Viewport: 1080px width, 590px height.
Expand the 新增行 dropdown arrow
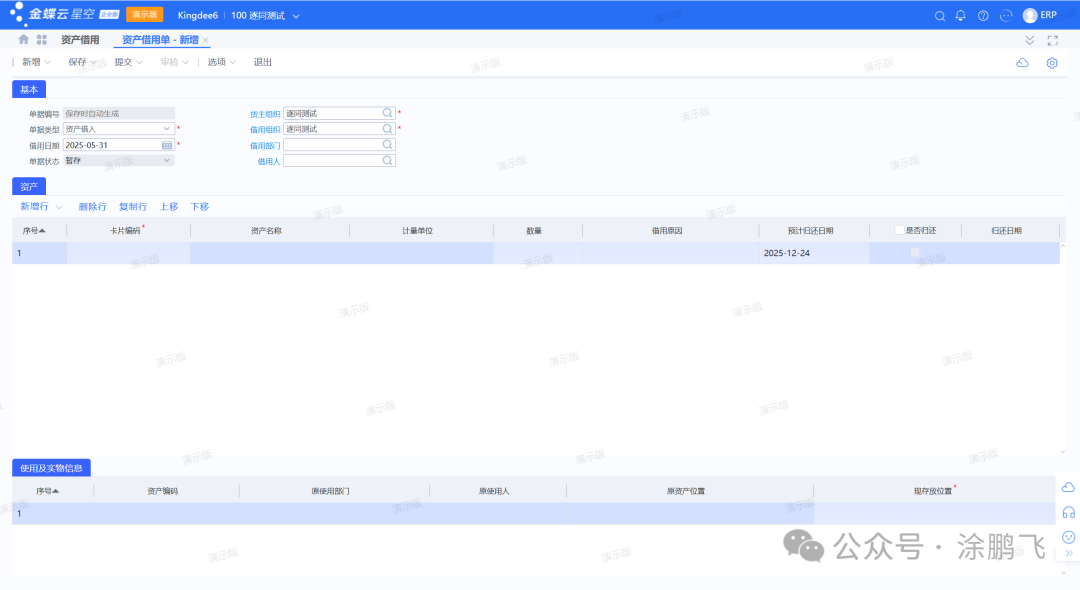point(59,207)
